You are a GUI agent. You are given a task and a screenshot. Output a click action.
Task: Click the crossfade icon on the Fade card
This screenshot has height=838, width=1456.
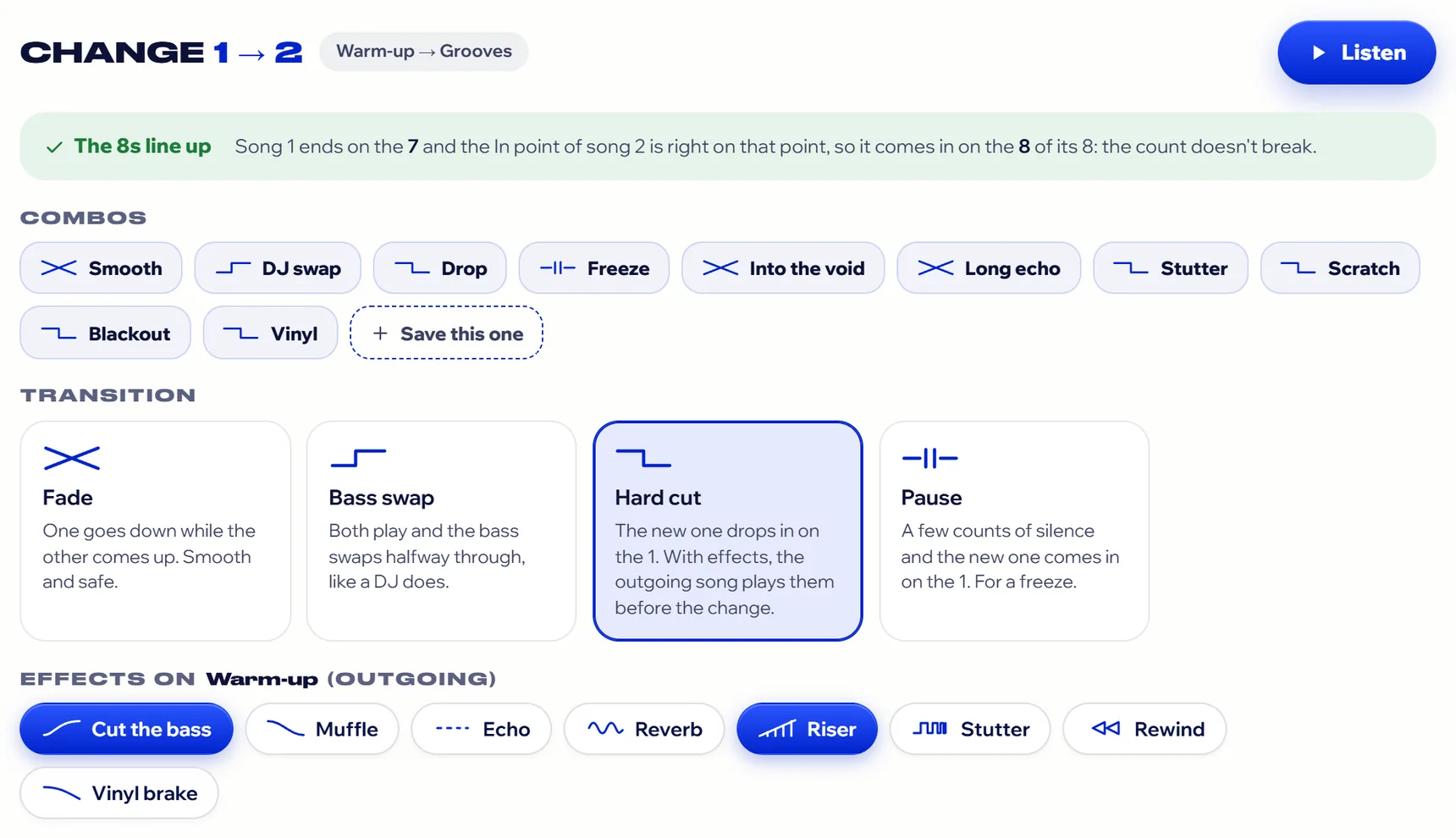click(x=72, y=458)
